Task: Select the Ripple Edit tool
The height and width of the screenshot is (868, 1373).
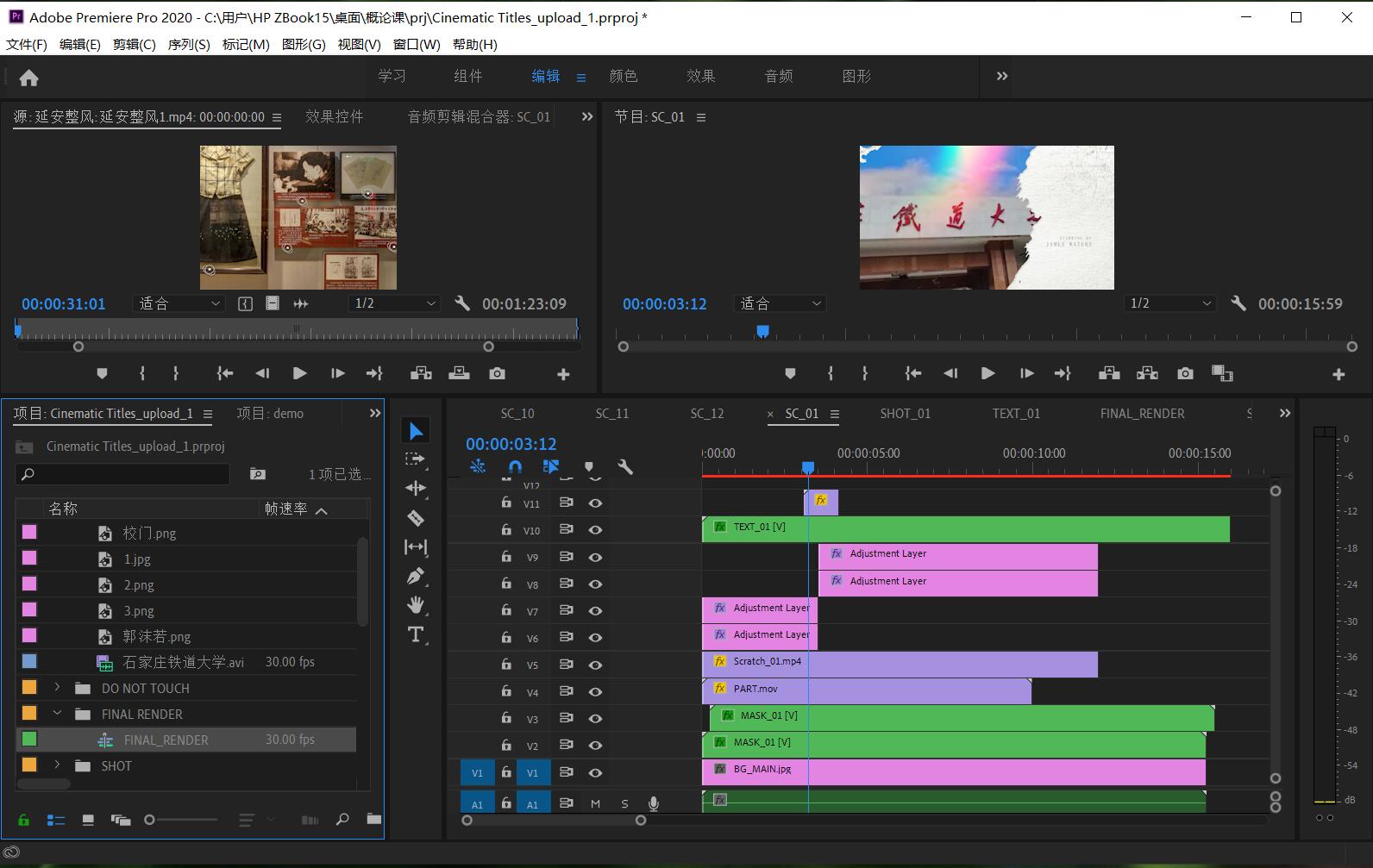Action: click(x=416, y=488)
